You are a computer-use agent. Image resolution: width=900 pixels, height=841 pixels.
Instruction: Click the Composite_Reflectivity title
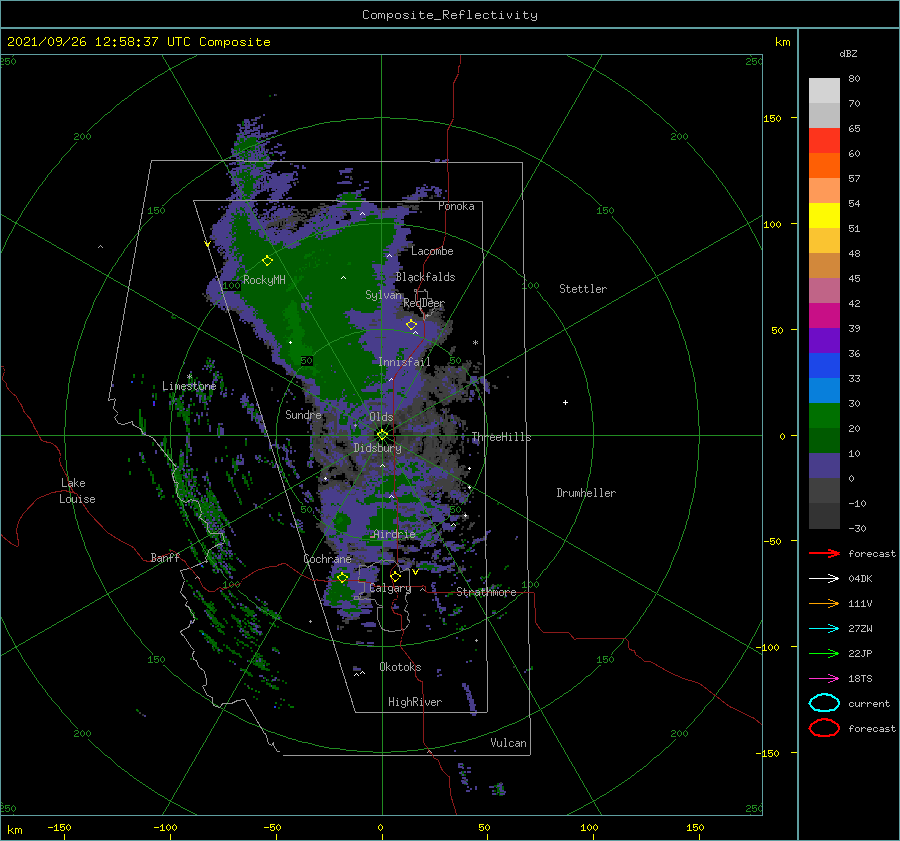(450, 15)
